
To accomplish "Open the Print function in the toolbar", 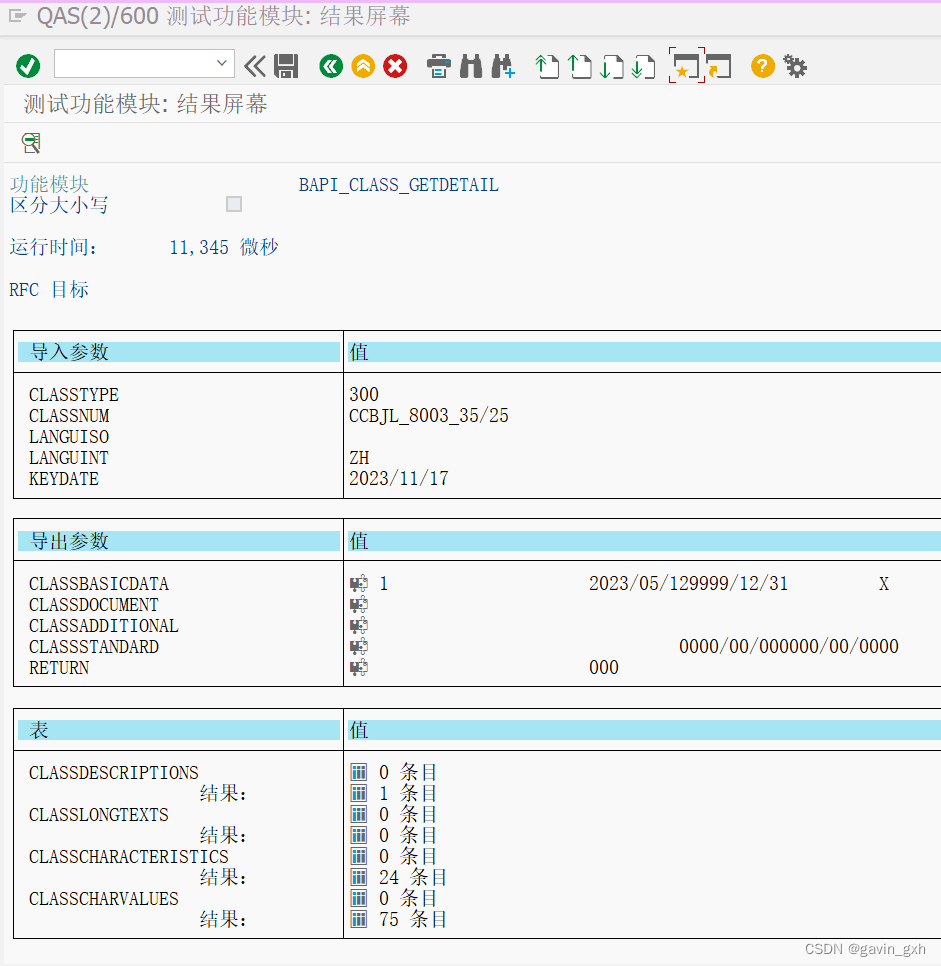I will click(438, 66).
